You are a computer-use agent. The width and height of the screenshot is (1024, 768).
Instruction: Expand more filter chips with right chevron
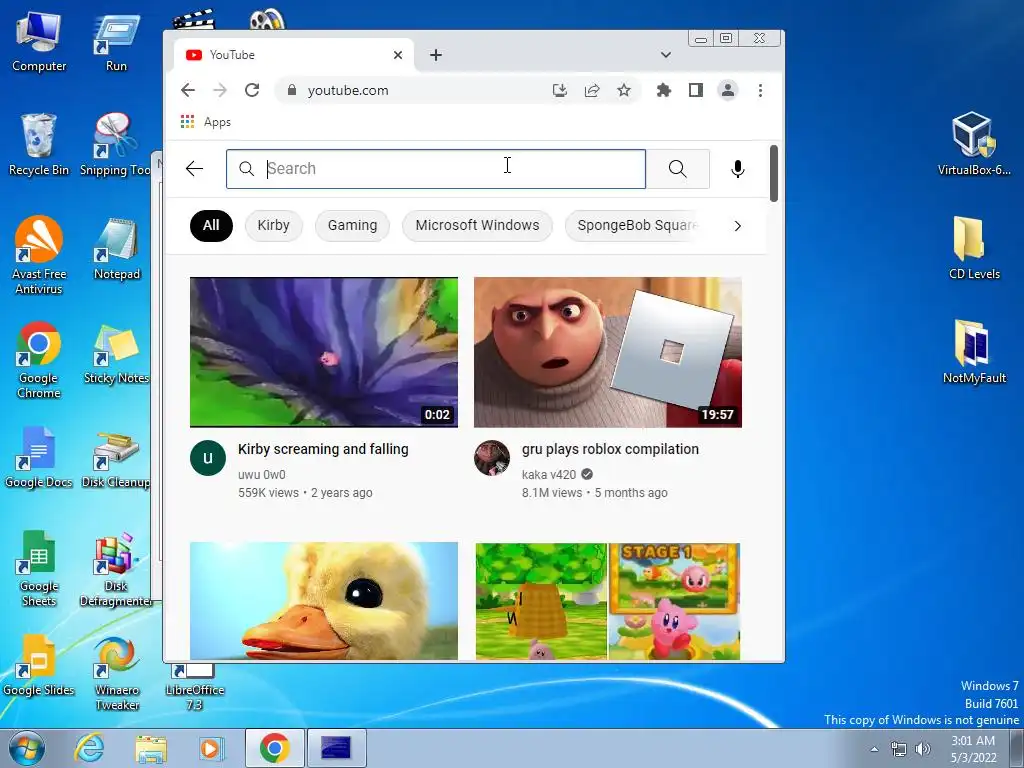tap(737, 226)
